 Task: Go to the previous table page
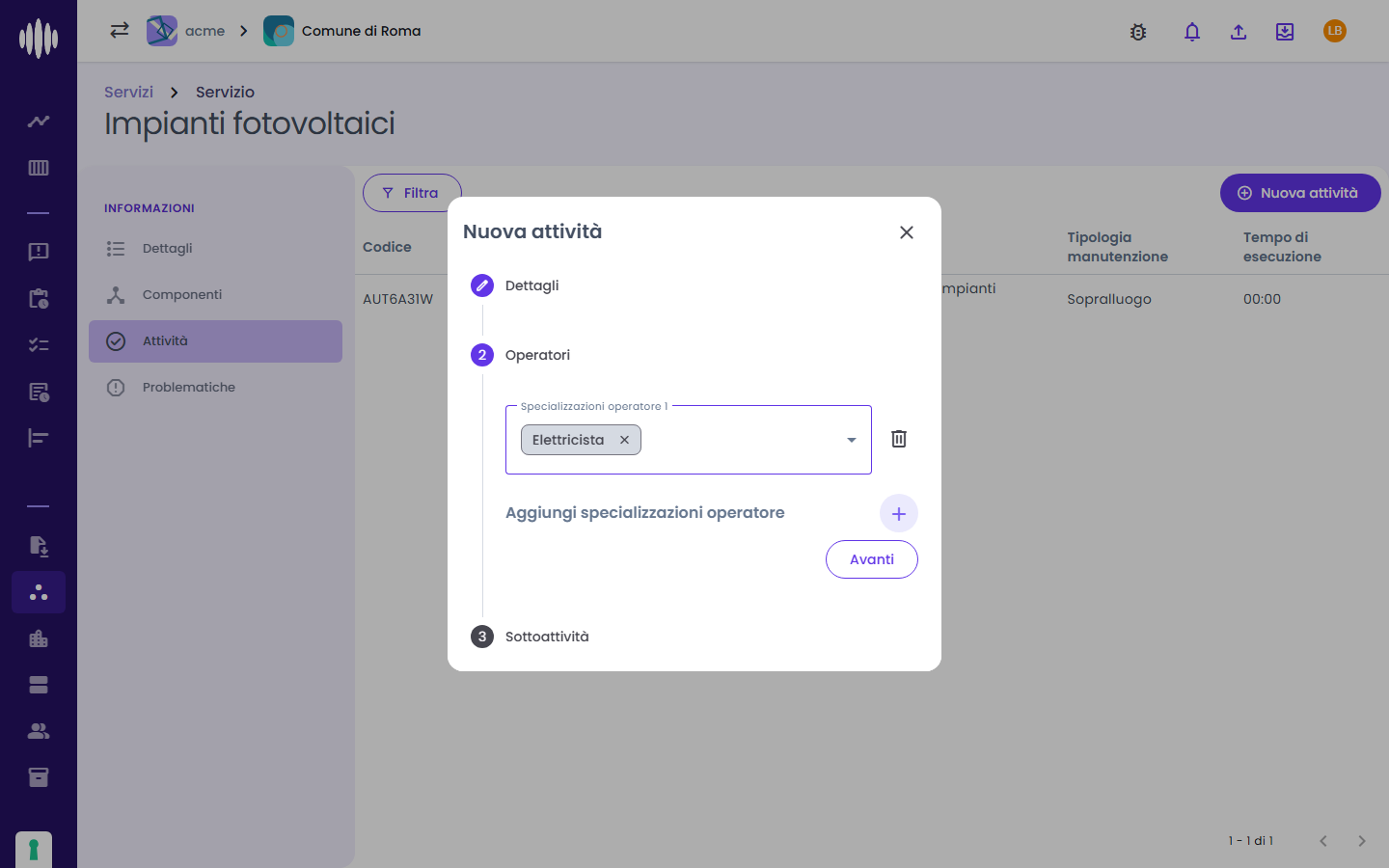(x=1323, y=841)
